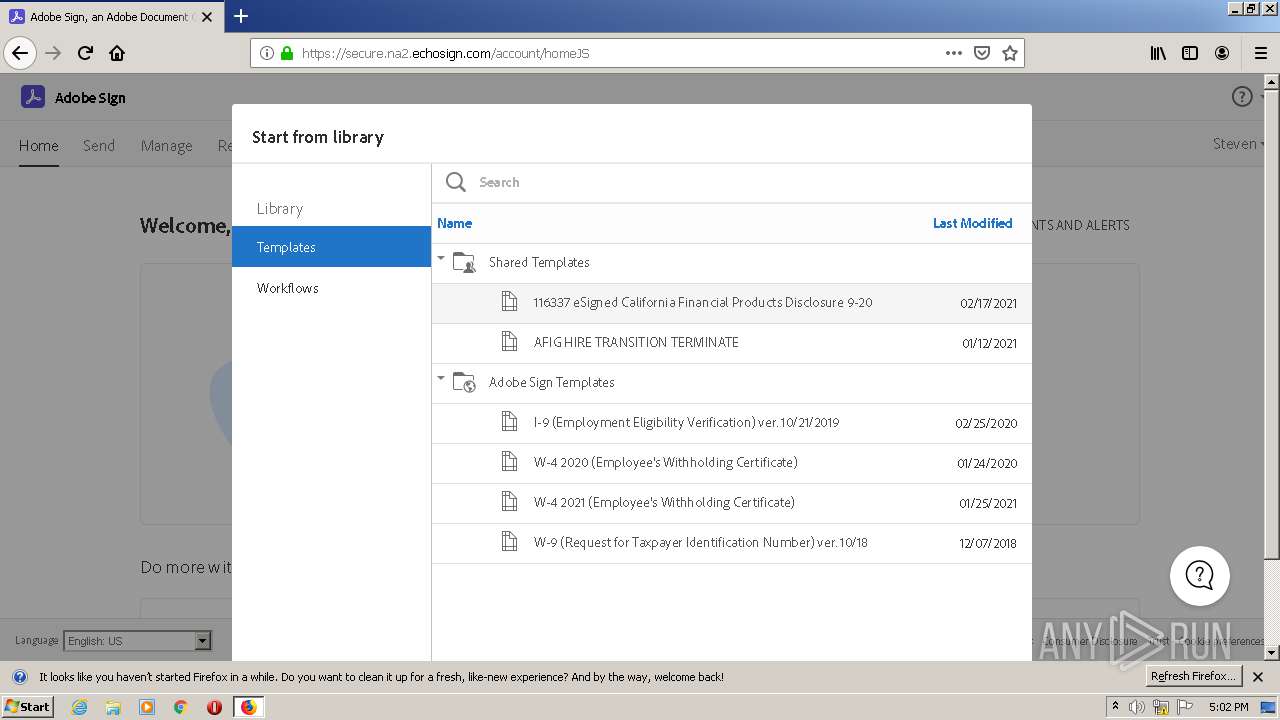The width and height of the screenshot is (1280, 720).
Task: Launch Internet Explorer from taskbar
Action: click(79, 707)
